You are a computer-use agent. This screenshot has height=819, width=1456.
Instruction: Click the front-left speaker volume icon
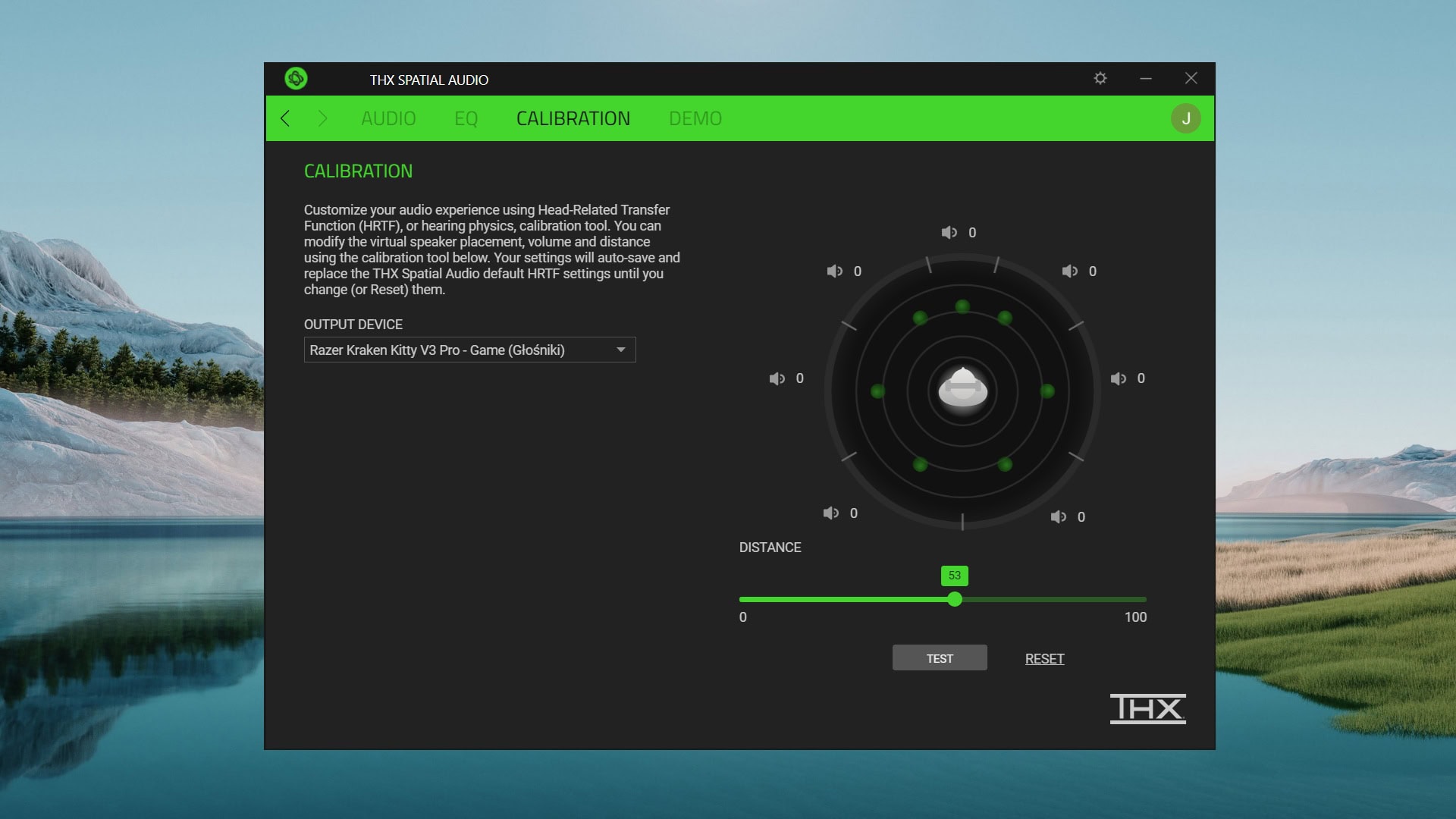point(835,271)
